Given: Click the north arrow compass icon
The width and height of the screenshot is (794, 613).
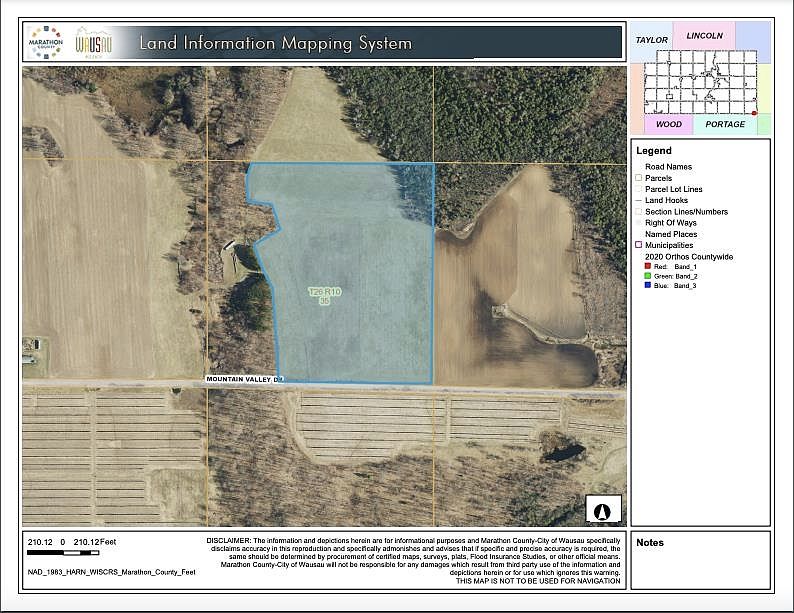Looking at the screenshot, I should [x=603, y=509].
